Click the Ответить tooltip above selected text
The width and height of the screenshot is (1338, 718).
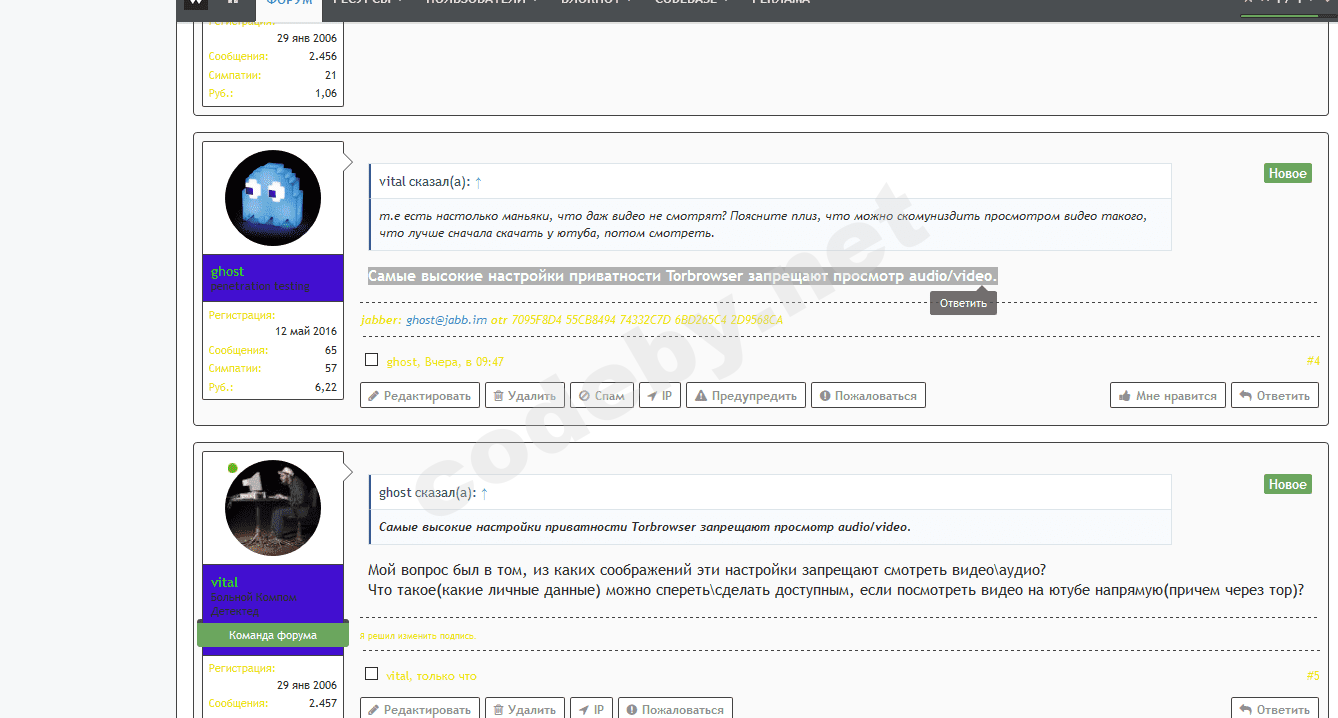963,303
